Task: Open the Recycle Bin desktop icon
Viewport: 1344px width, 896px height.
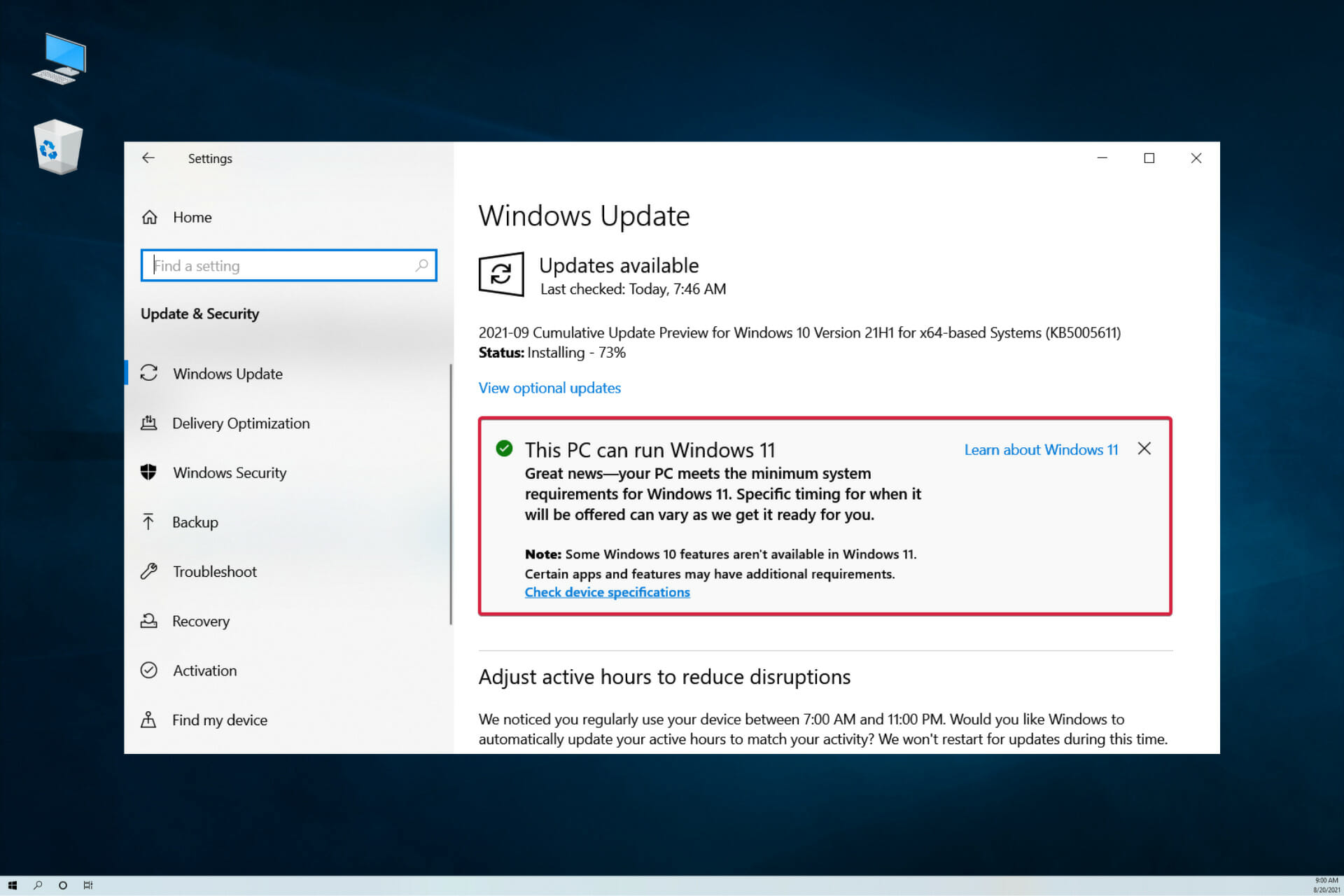Action: [x=58, y=147]
